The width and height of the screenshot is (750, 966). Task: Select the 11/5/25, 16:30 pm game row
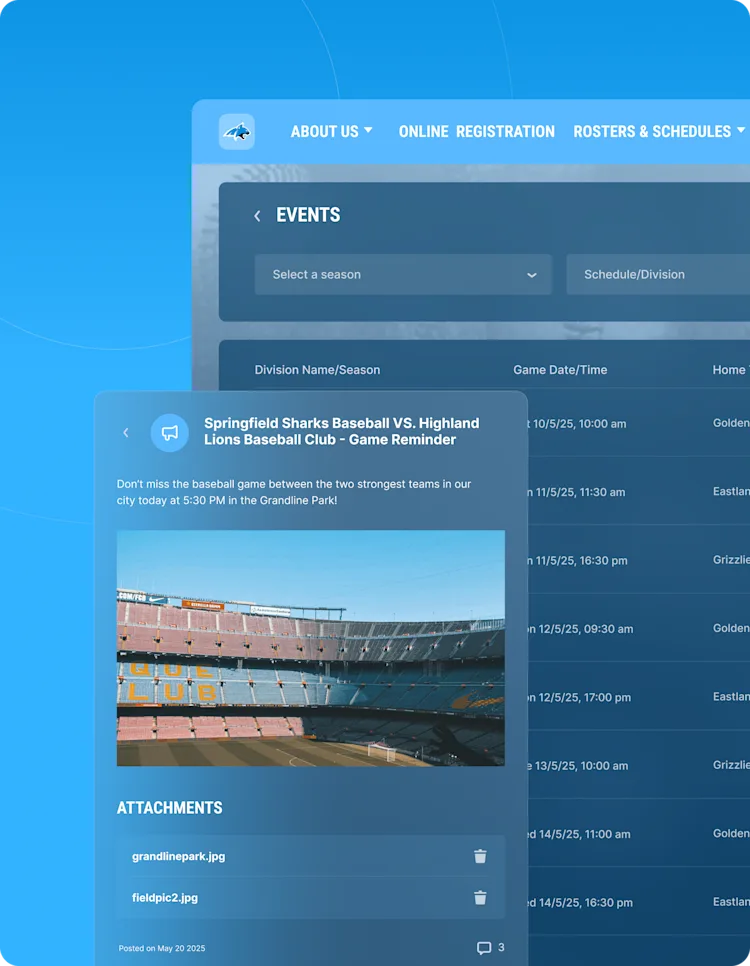638,559
